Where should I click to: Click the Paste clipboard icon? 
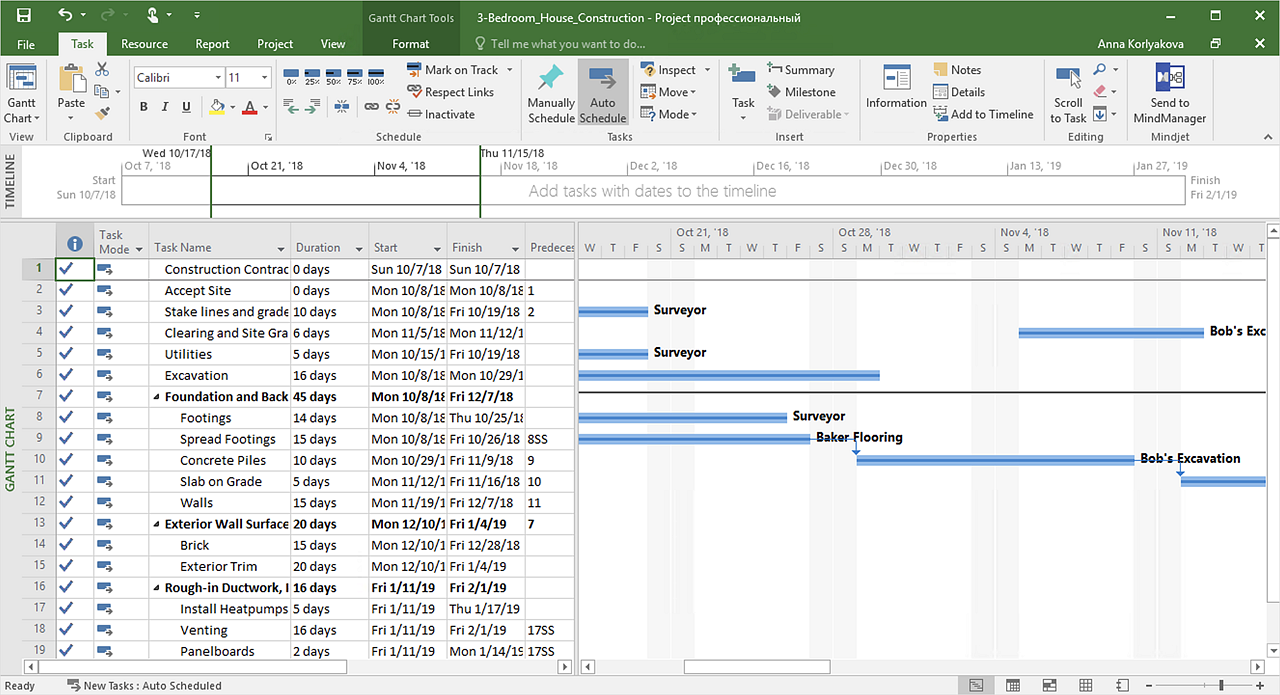(71, 79)
